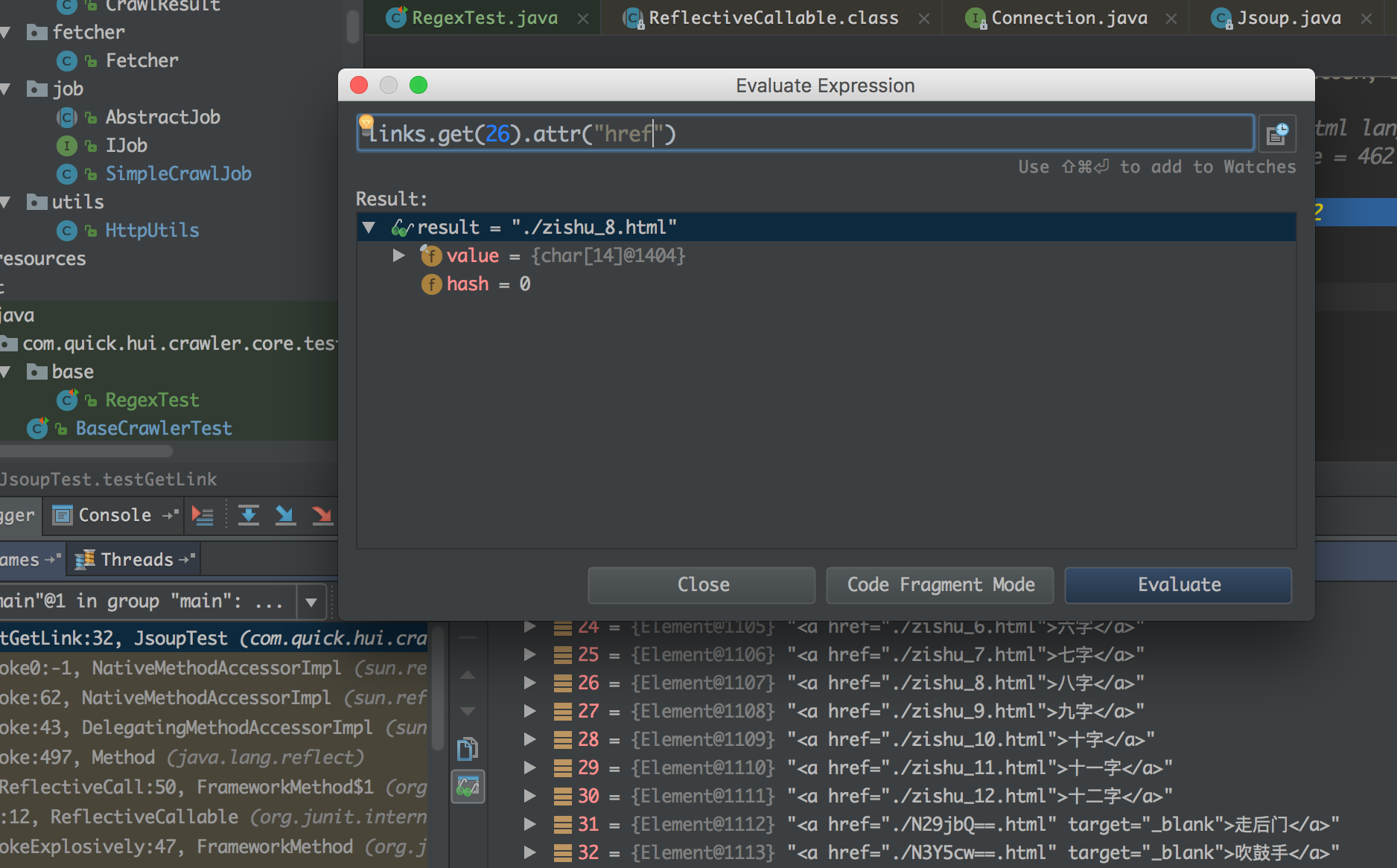Close the Connection.java editor tab

pyautogui.click(x=1171, y=19)
